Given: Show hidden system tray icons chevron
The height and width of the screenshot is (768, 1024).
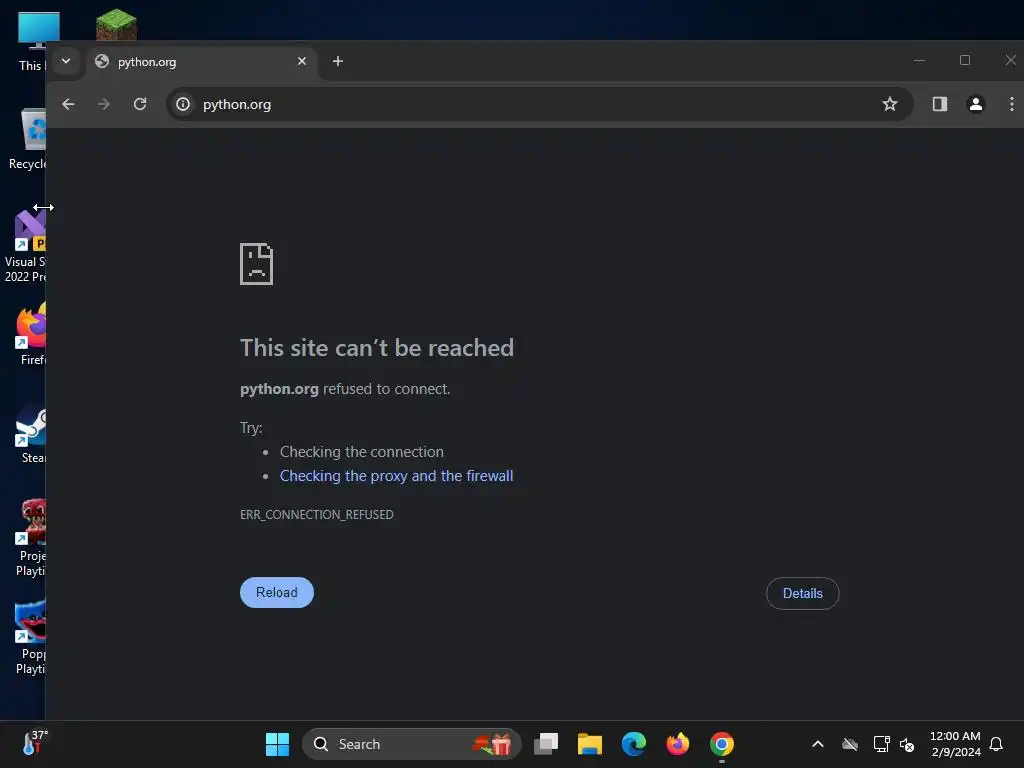Looking at the screenshot, I should pos(818,744).
